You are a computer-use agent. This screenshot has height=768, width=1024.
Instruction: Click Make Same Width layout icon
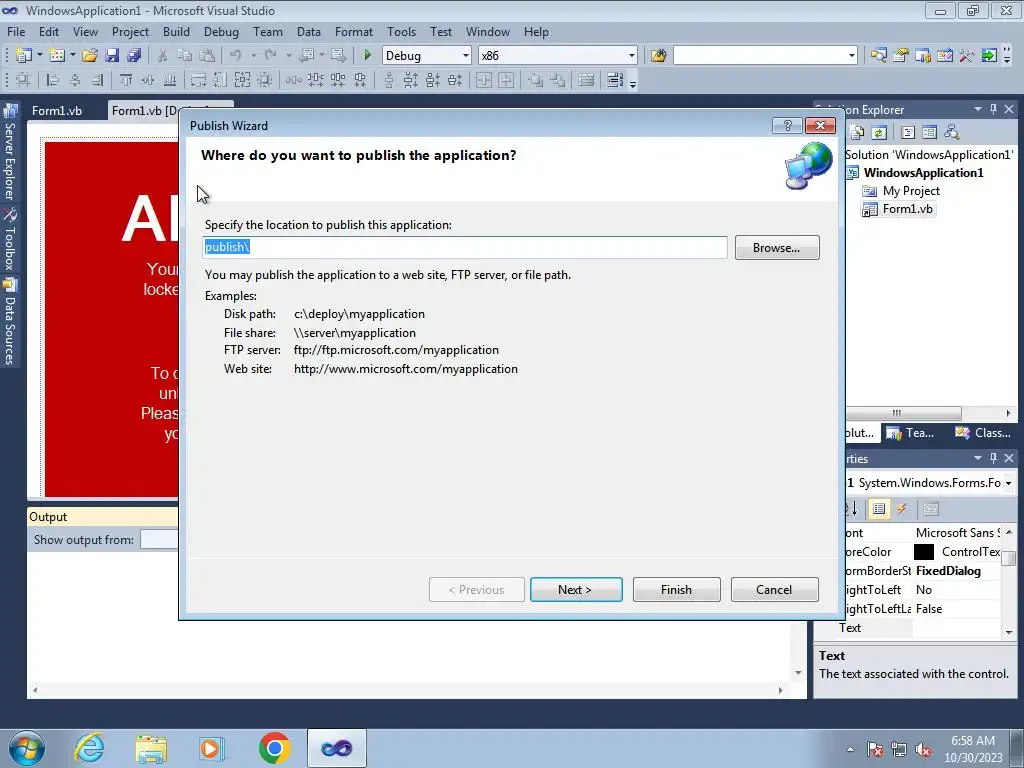pyautogui.click(x=198, y=80)
